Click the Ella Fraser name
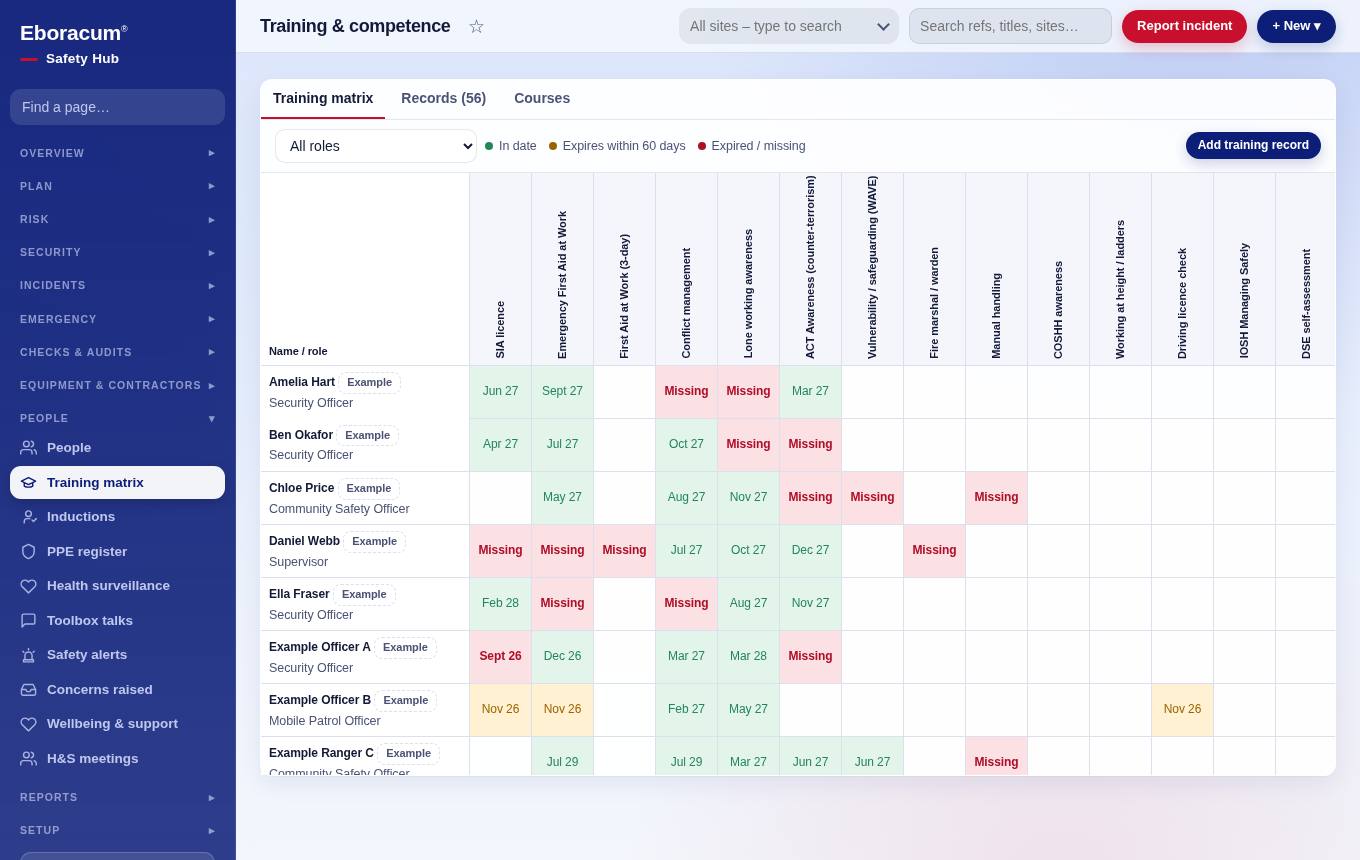 [x=299, y=594]
